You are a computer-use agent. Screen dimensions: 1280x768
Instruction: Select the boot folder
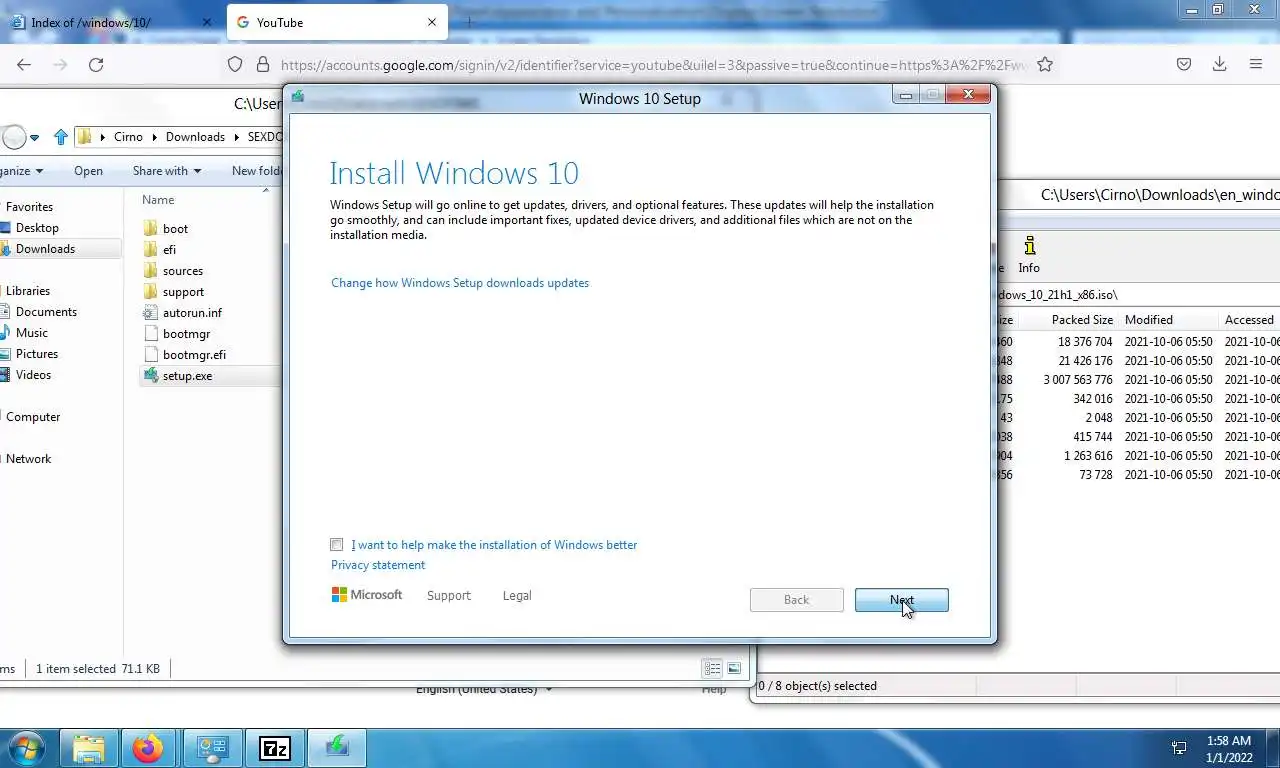click(x=175, y=229)
